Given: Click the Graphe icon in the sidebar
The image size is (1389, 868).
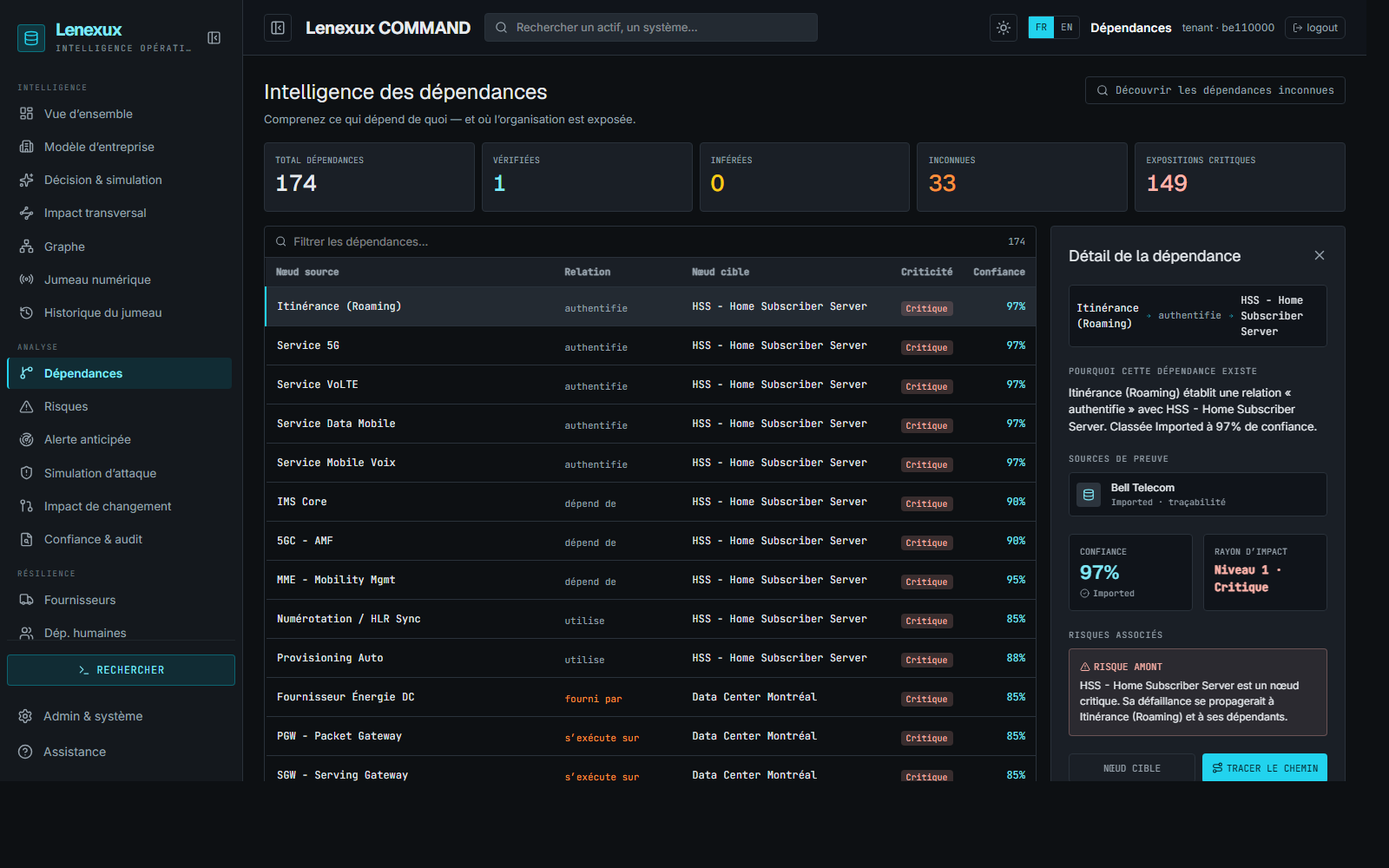Looking at the screenshot, I should point(27,247).
